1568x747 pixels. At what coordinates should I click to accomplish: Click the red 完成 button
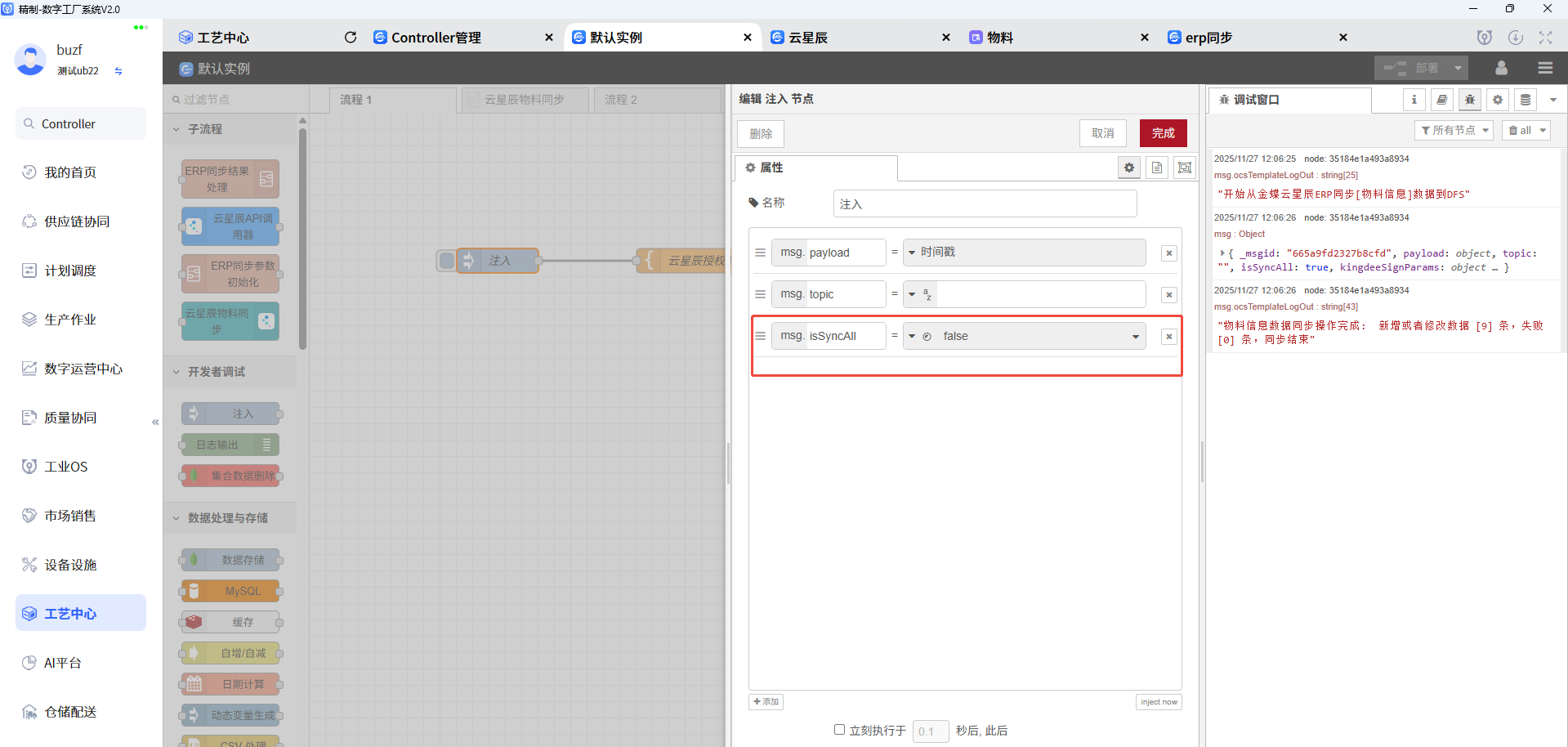(1163, 133)
